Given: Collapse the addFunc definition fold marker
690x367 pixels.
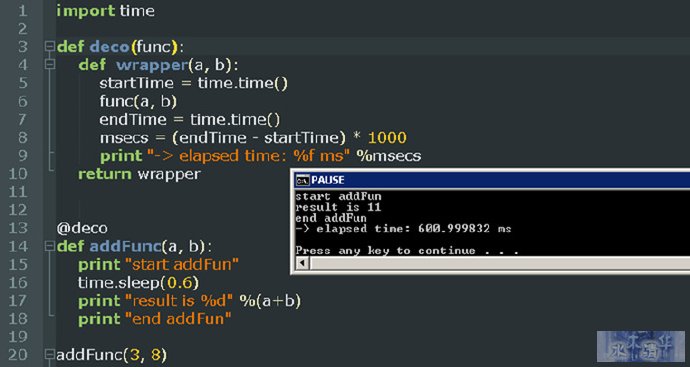Looking at the screenshot, I should [x=50, y=246].
